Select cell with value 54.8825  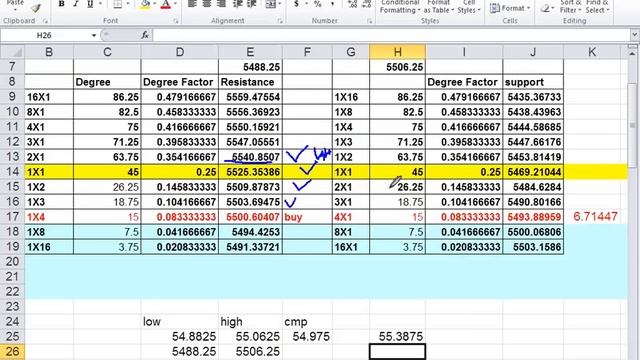180,336
